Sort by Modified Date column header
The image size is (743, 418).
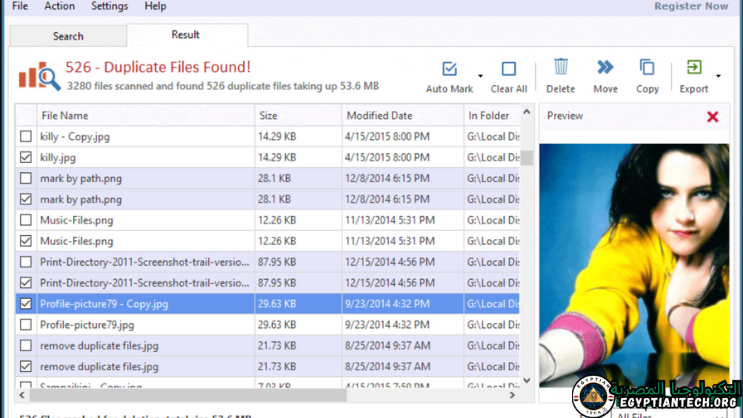pos(403,116)
